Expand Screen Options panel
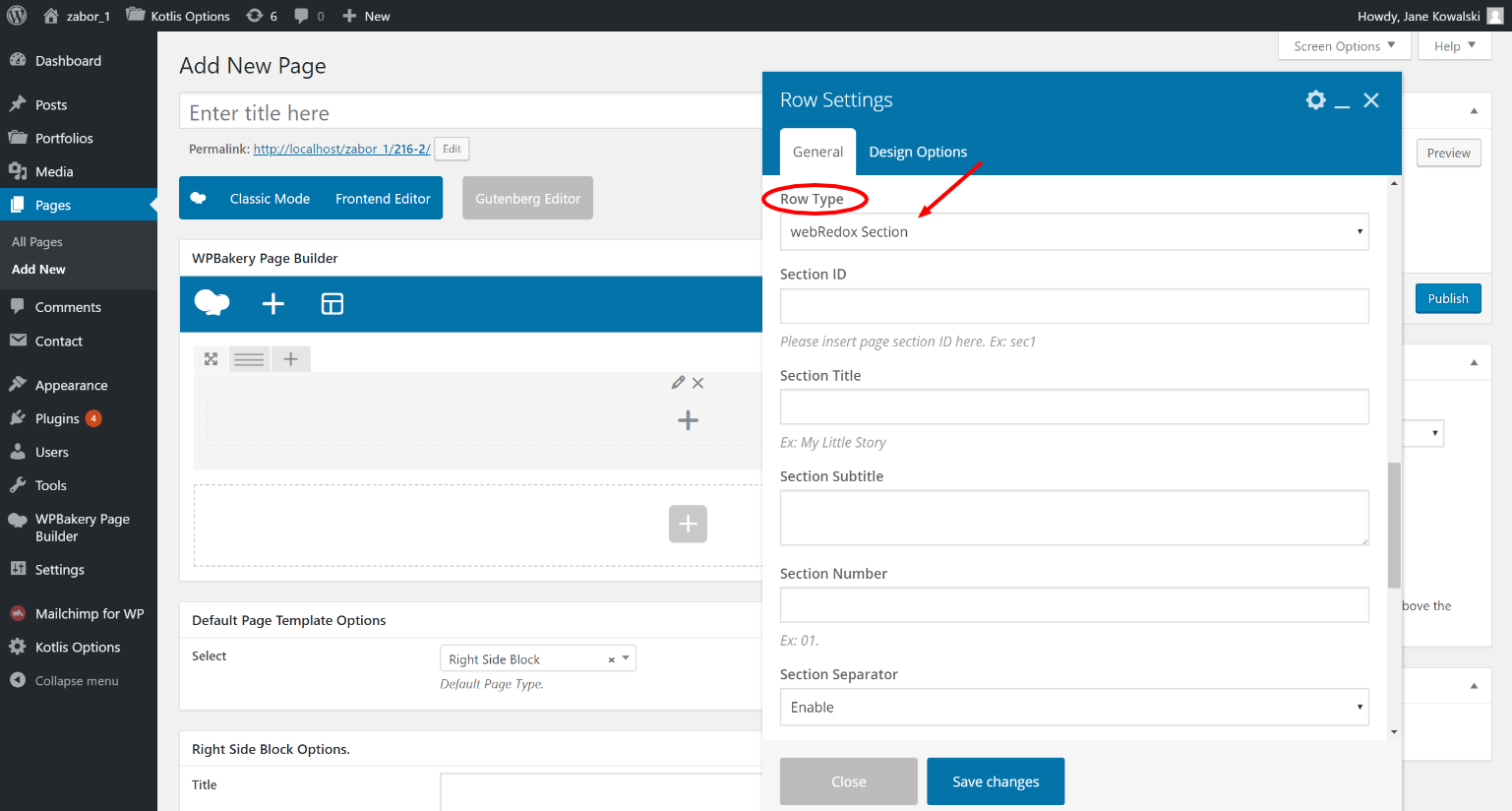1512x811 pixels. 1344,46
